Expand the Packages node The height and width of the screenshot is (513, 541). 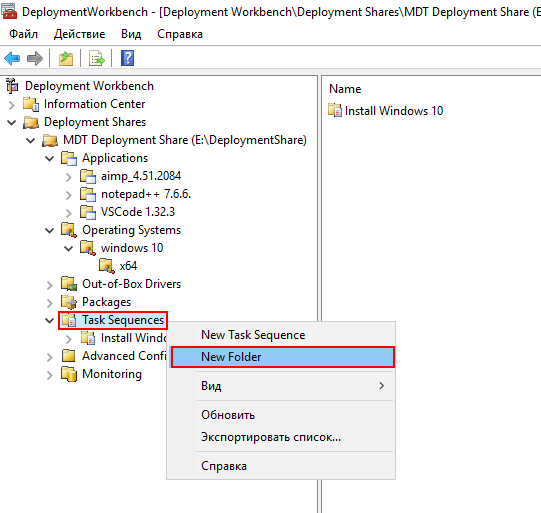[x=50, y=303]
